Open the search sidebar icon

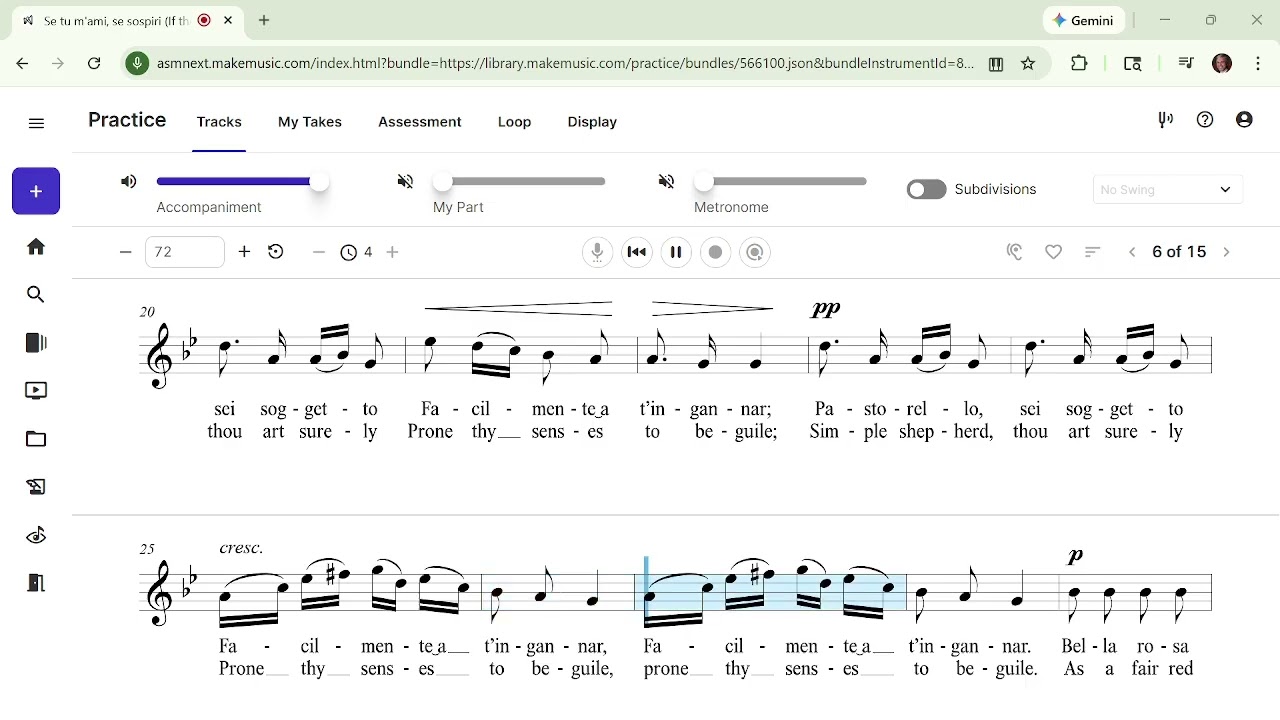(x=36, y=295)
